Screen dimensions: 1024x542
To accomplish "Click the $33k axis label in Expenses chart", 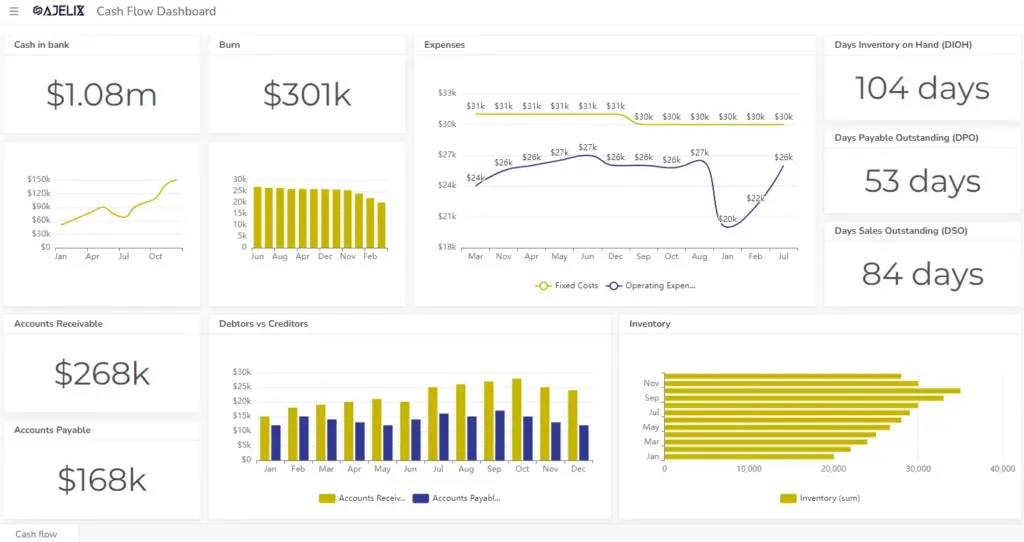I will point(447,93).
